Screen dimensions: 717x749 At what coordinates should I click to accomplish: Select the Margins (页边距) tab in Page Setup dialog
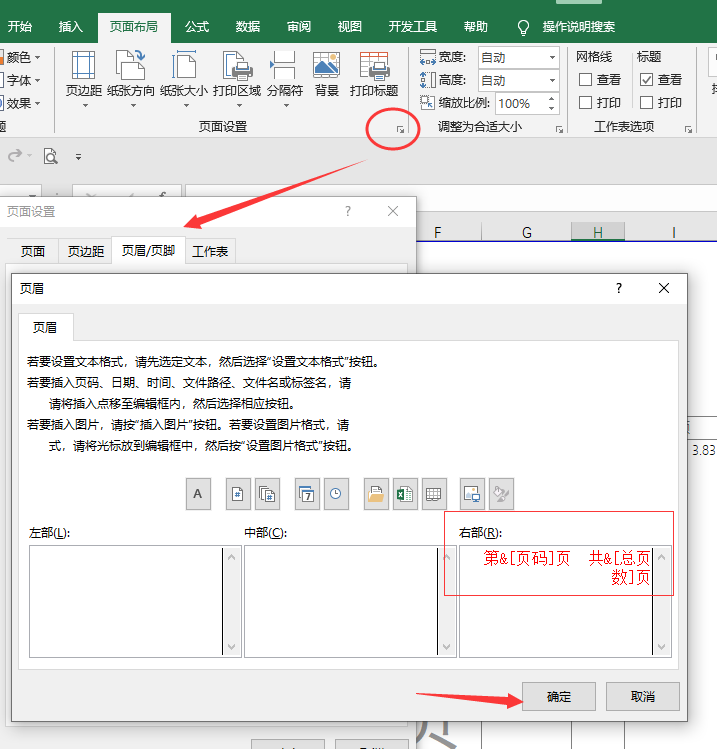[86, 251]
